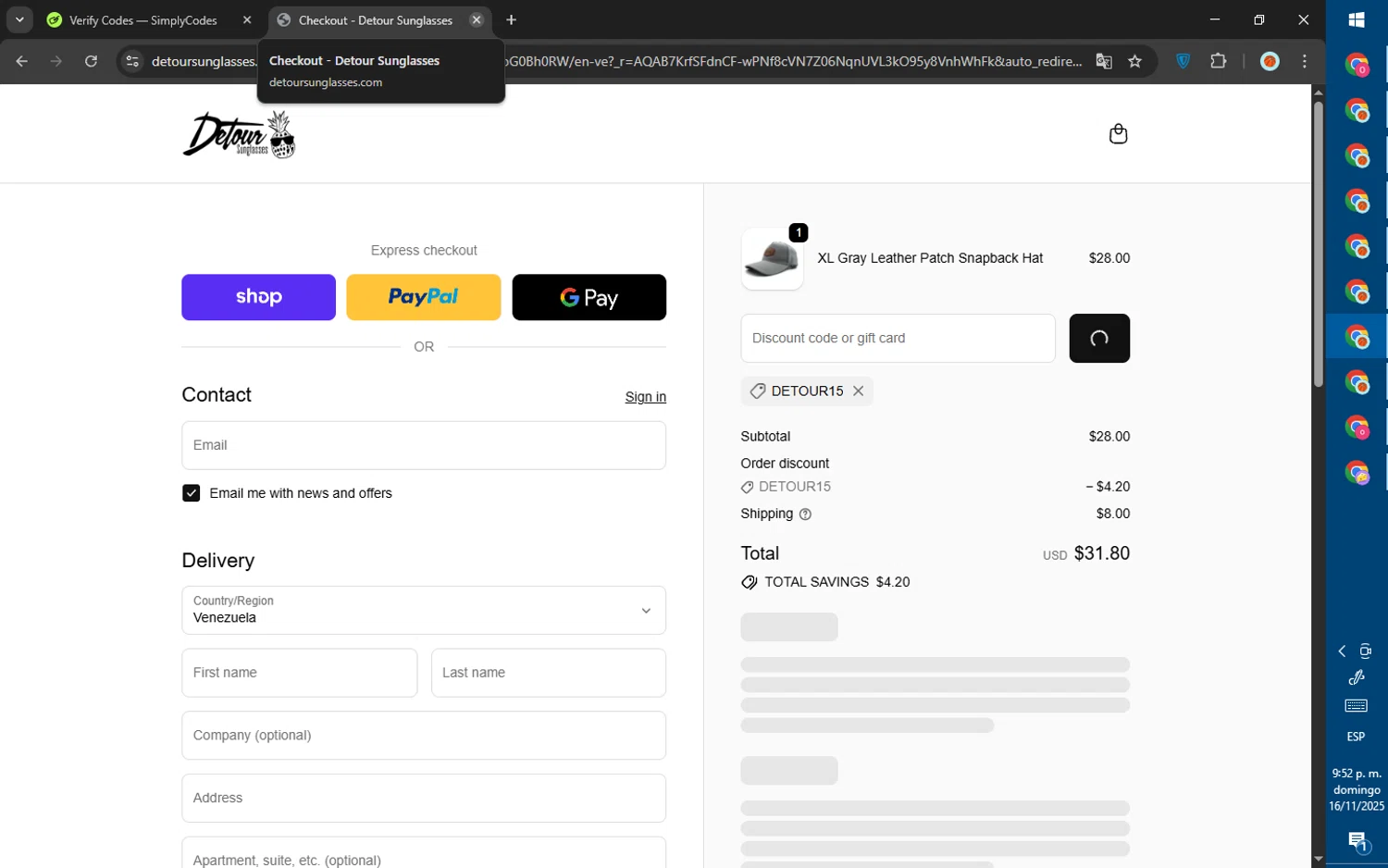Screen dimensions: 1388x868
Task: Click the TOTAL SAVINGS $4.20 line
Action: [x=825, y=583]
